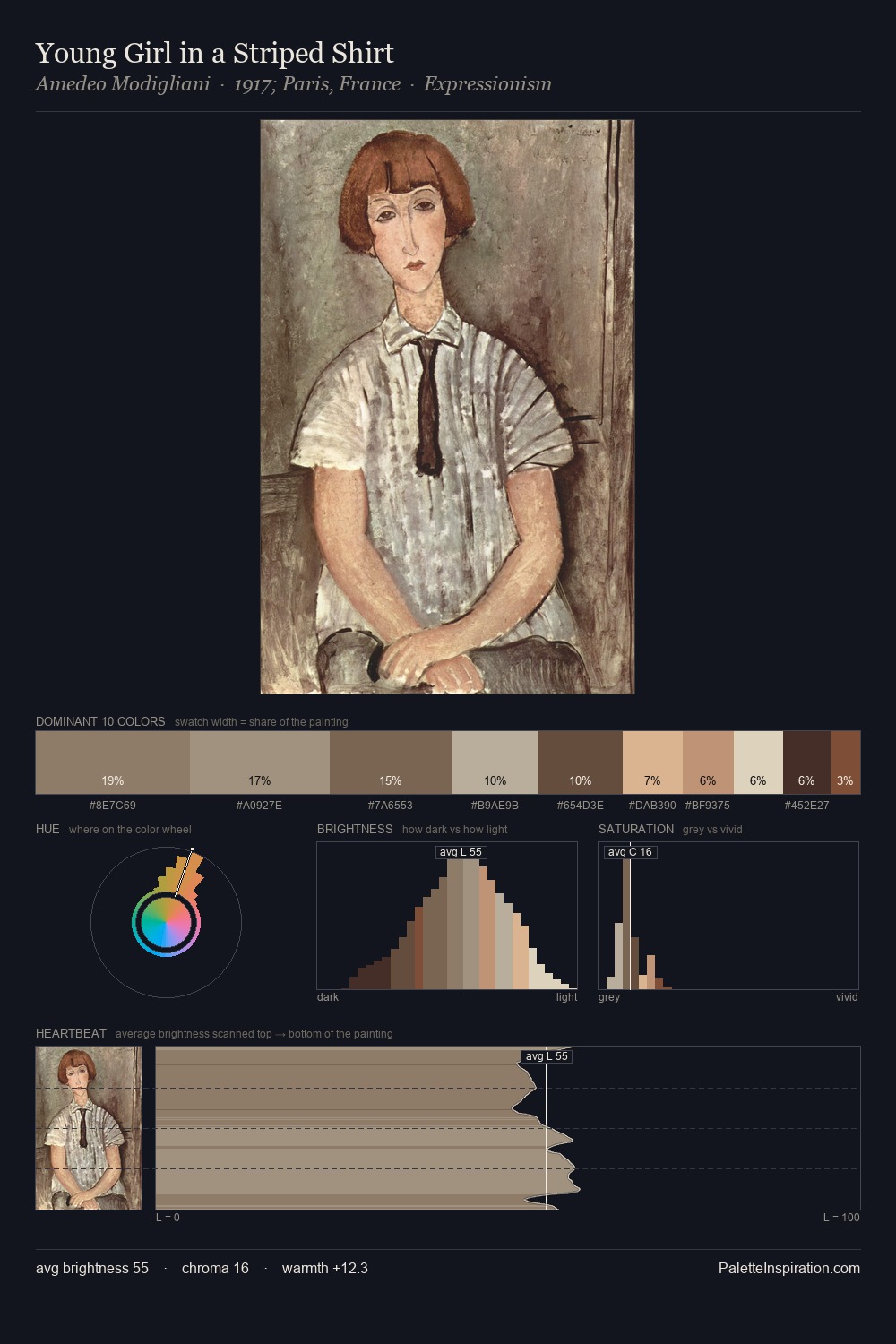Click the title 'Young Girl in a Striped Shirt'
This screenshot has width=896, height=1344.
[215, 54]
